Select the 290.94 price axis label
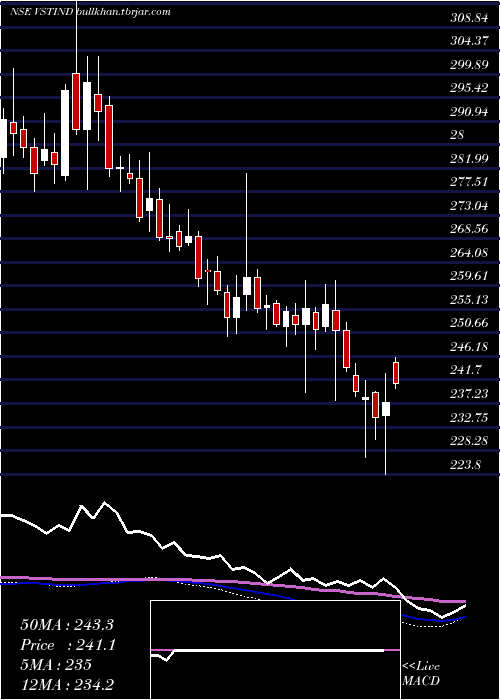This screenshot has height=700, width=500. (x=469, y=112)
